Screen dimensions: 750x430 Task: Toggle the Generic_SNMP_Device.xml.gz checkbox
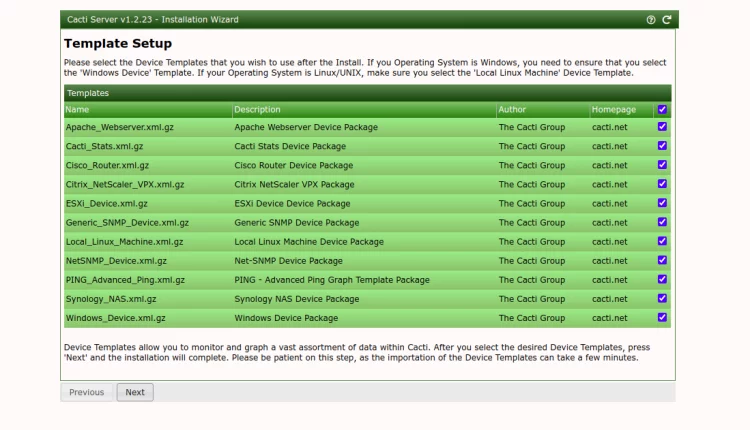coord(662,222)
